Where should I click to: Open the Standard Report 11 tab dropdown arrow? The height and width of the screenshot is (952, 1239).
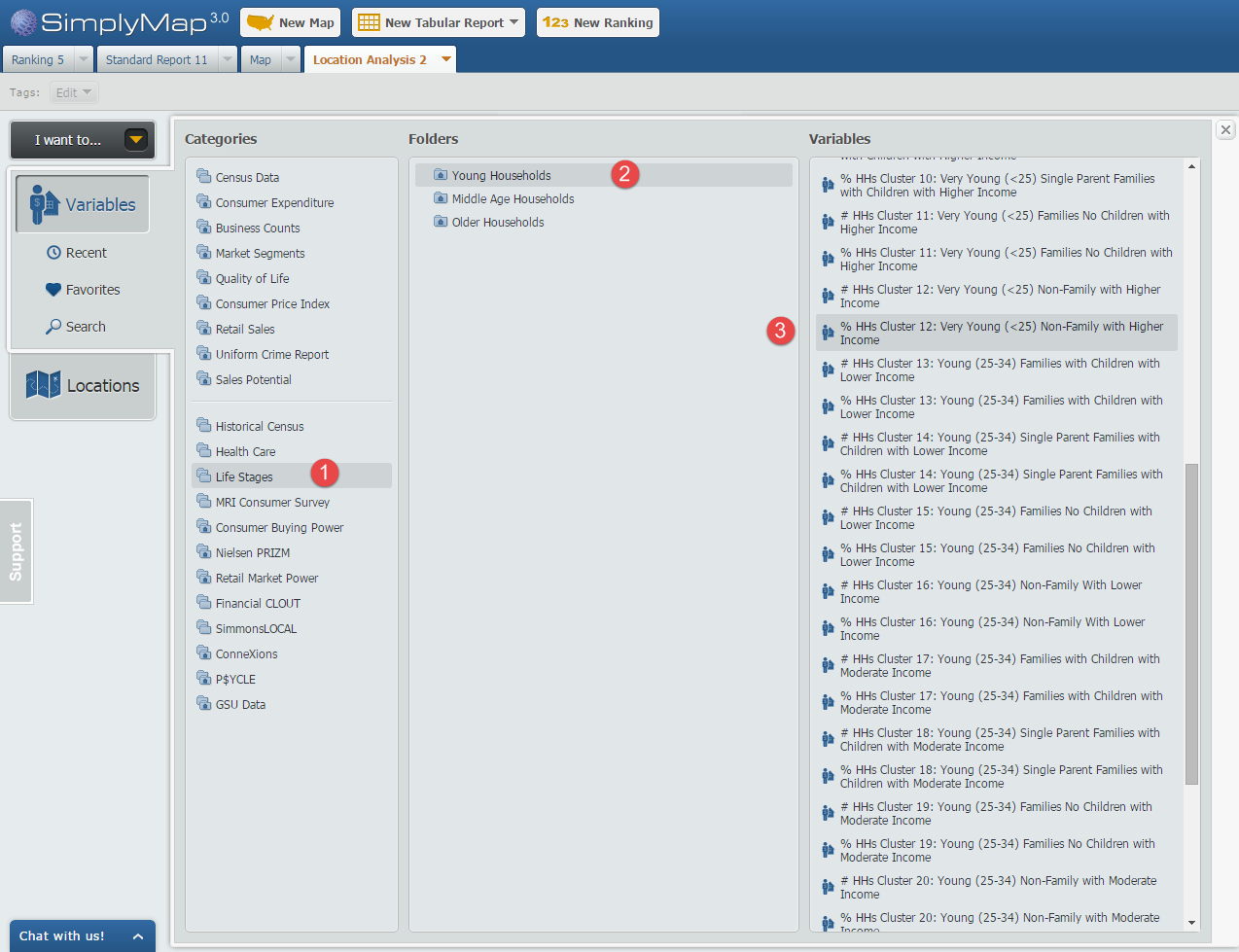(228, 59)
